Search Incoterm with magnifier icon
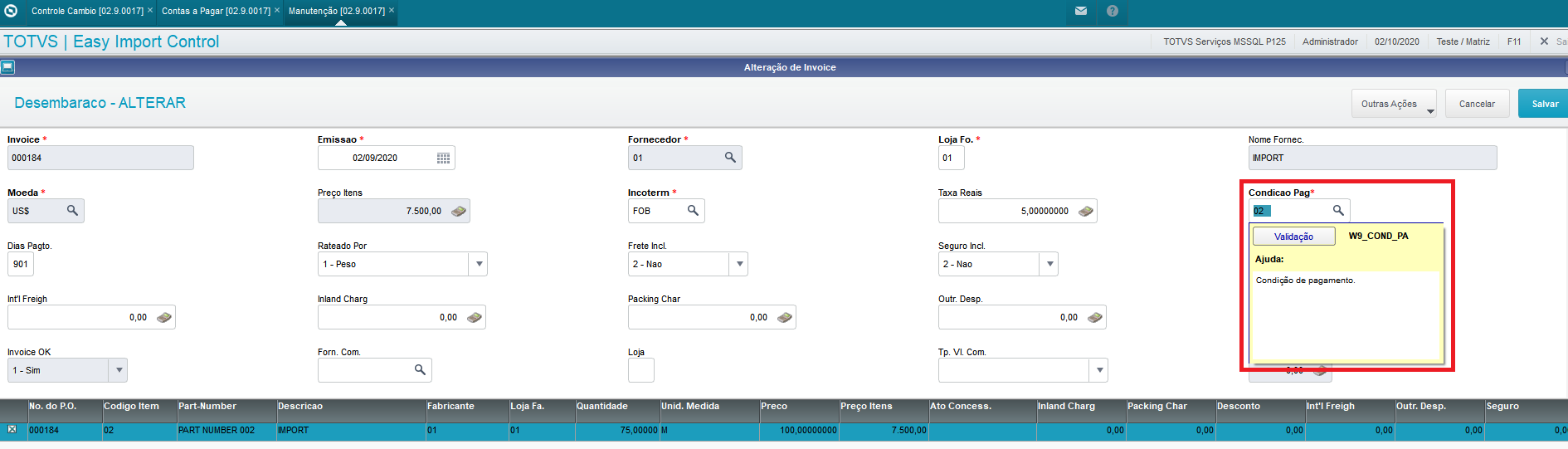Viewport: 1568px width, 449px height. (693, 210)
